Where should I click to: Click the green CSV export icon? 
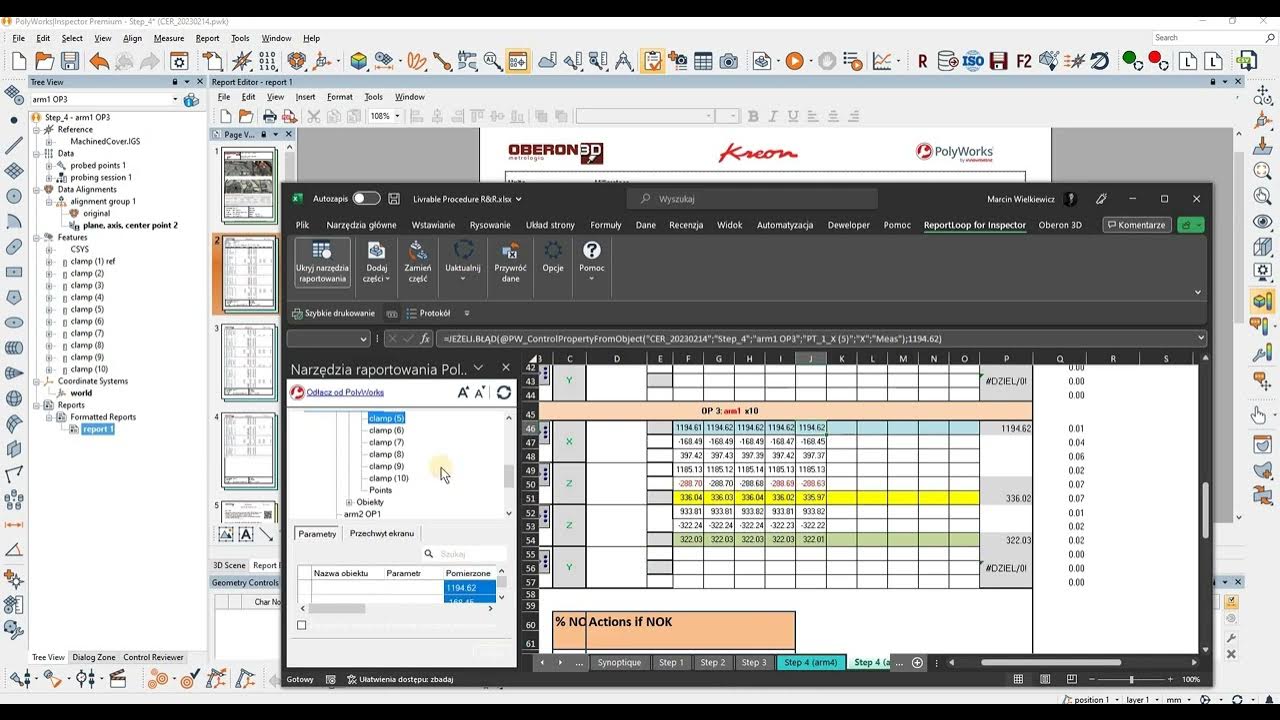[1246, 61]
